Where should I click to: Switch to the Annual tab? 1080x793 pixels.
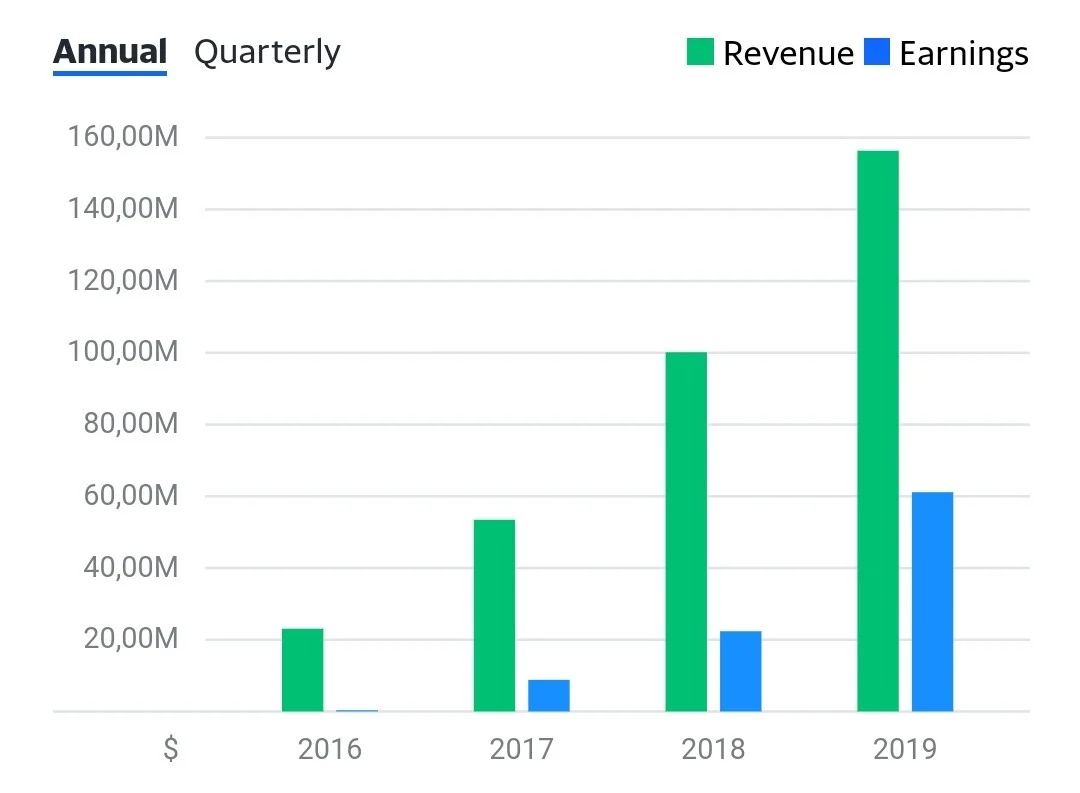[x=110, y=52]
